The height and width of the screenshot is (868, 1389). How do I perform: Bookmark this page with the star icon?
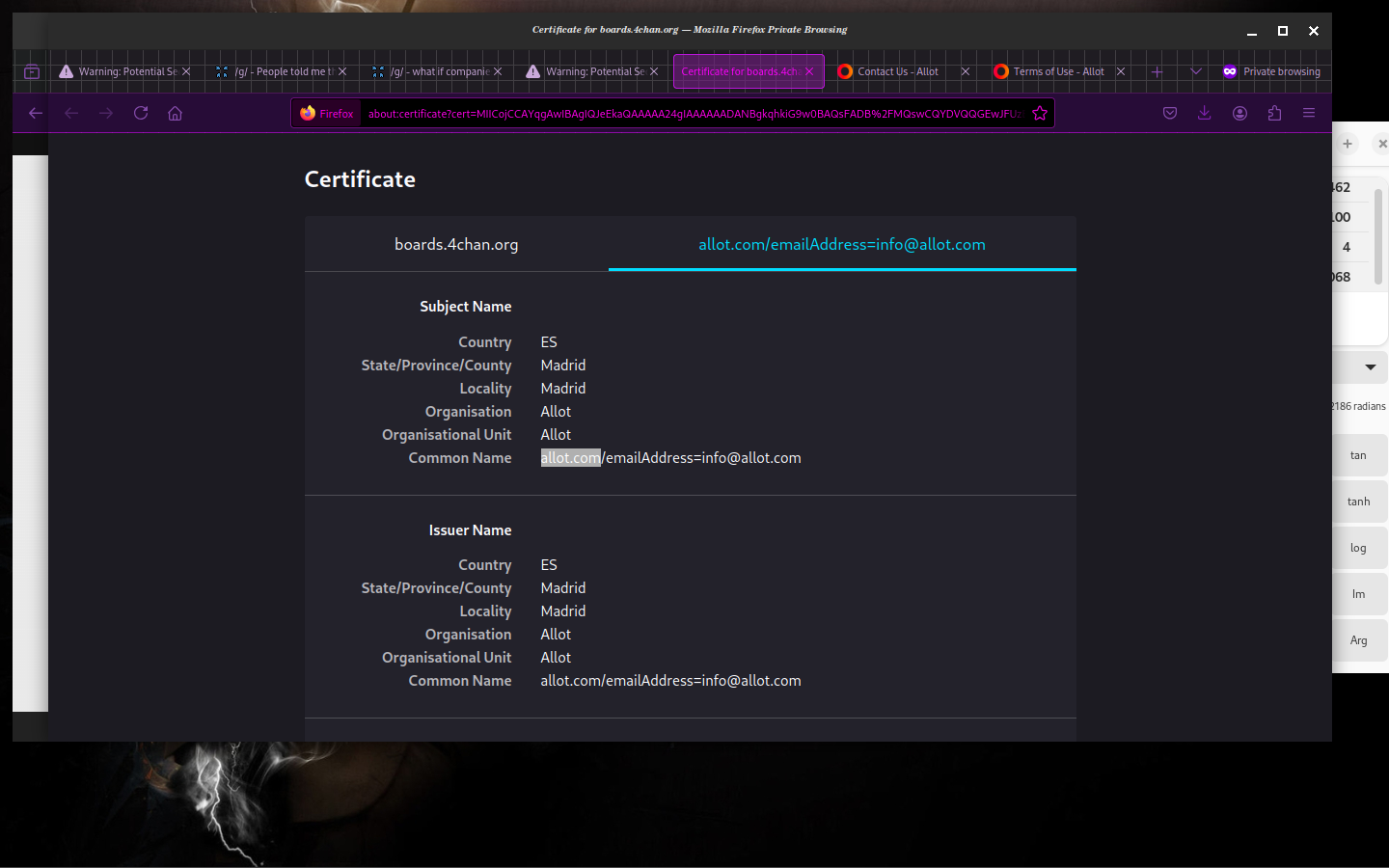[x=1040, y=113]
